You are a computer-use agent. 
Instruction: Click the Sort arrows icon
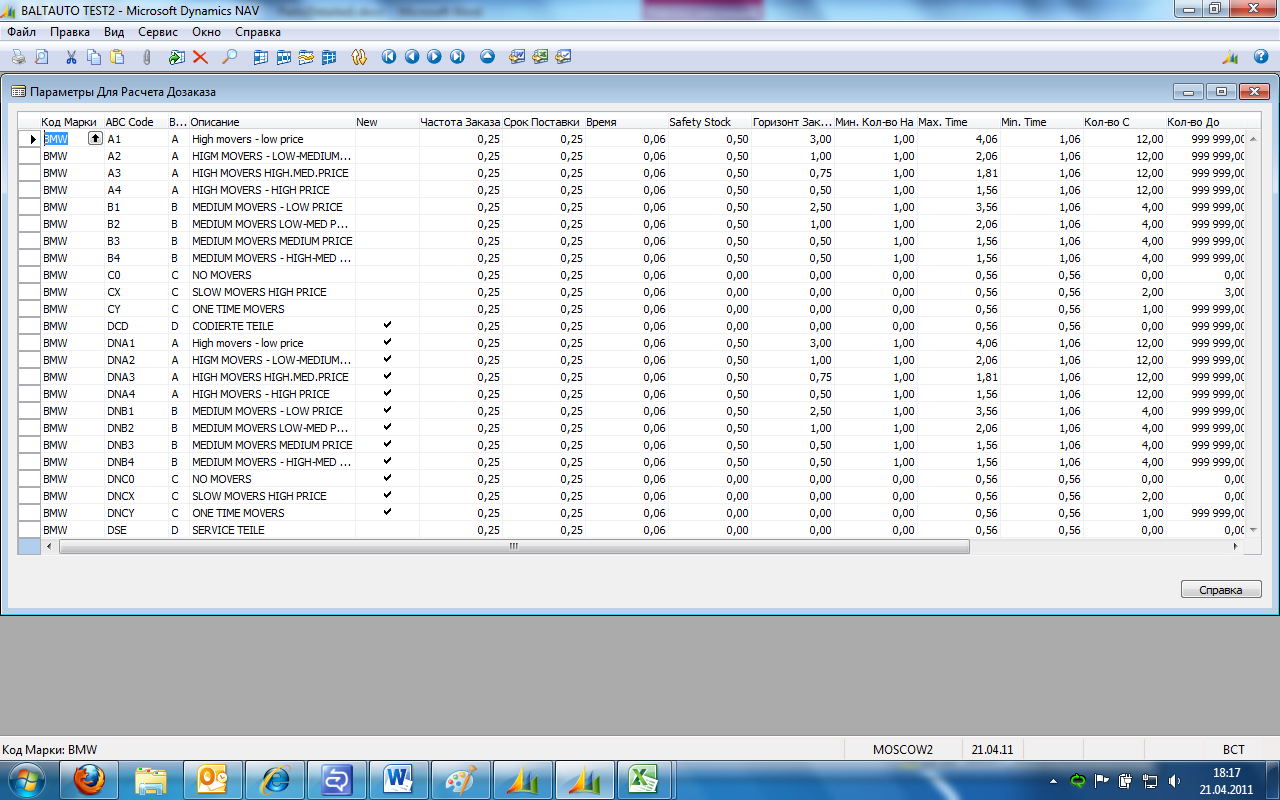[359, 57]
